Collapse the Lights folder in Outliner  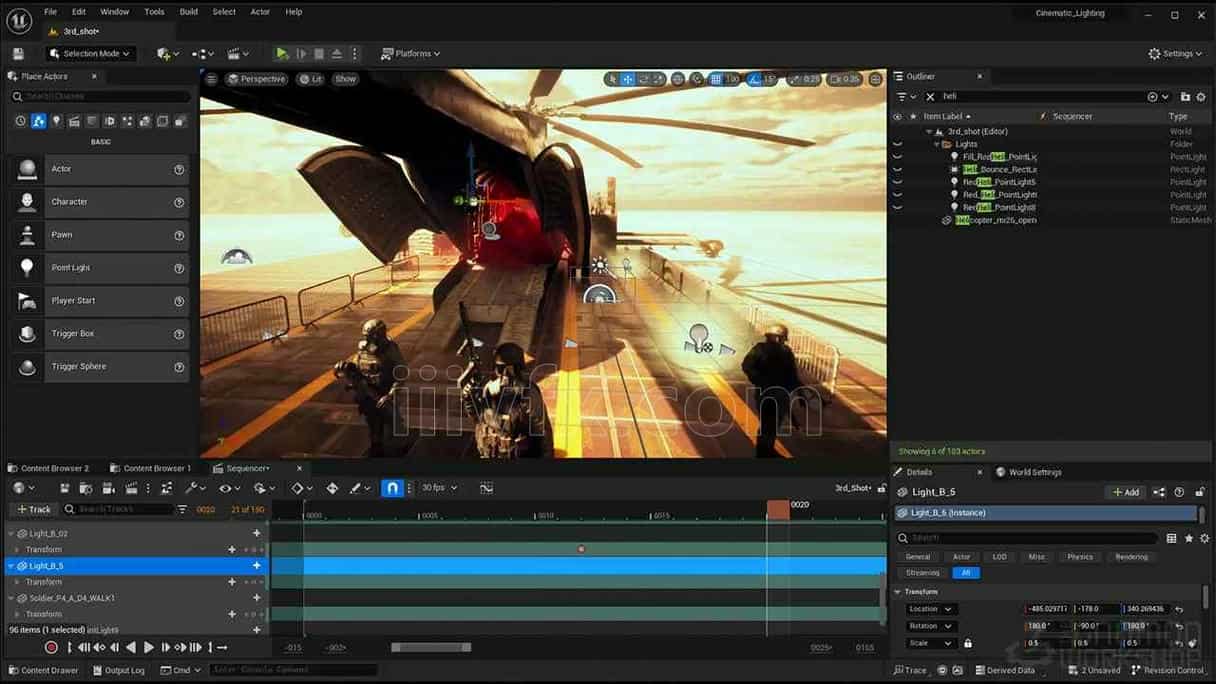(937, 144)
